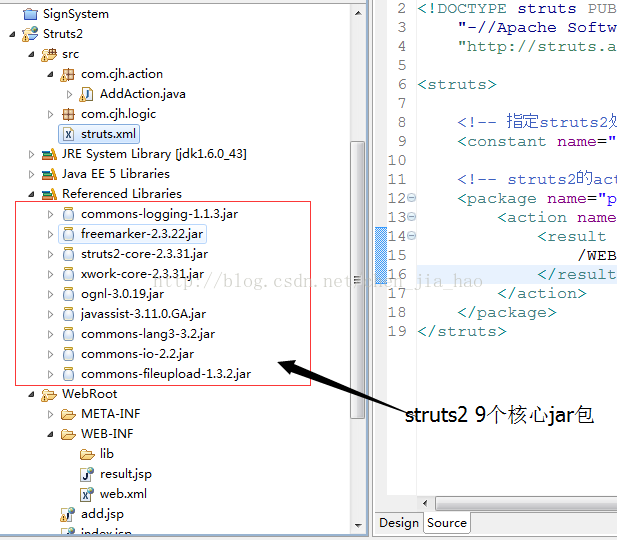The height and width of the screenshot is (540, 617).
Task: Select the freemarker-2.3.22.jar label
Action: pos(142,234)
